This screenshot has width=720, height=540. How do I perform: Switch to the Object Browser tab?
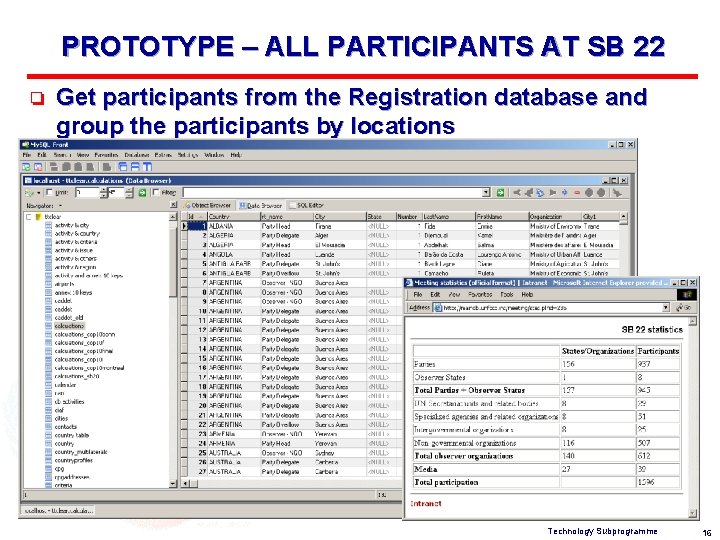pyautogui.click(x=208, y=205)
